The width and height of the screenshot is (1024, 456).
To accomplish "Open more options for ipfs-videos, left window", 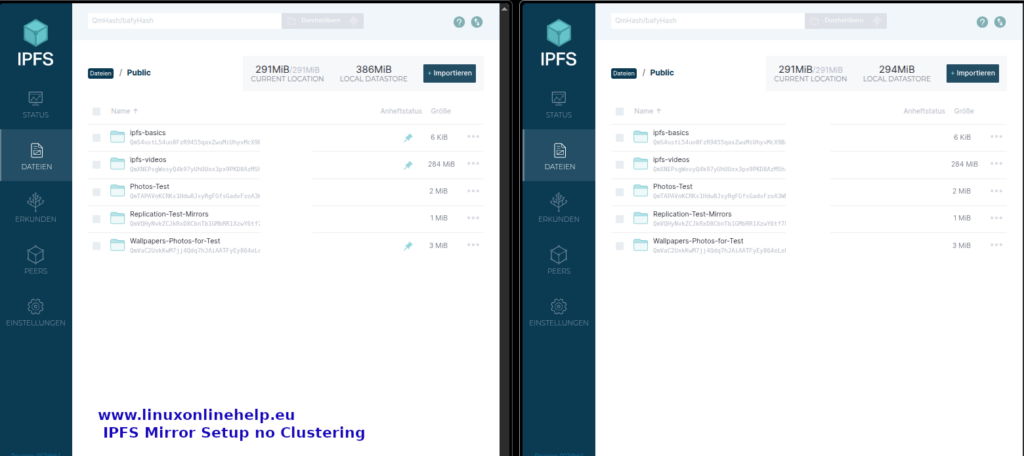I will click(473, 163).
